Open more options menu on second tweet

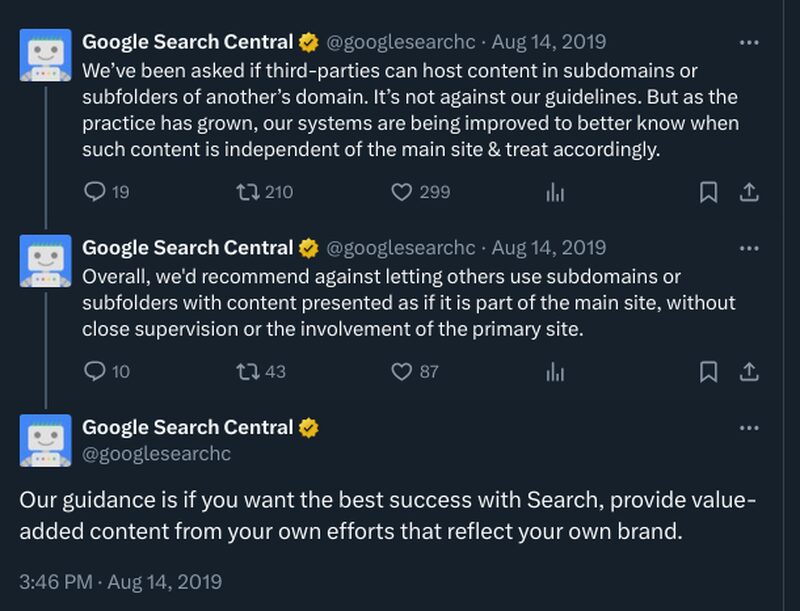tap(748, 248)
